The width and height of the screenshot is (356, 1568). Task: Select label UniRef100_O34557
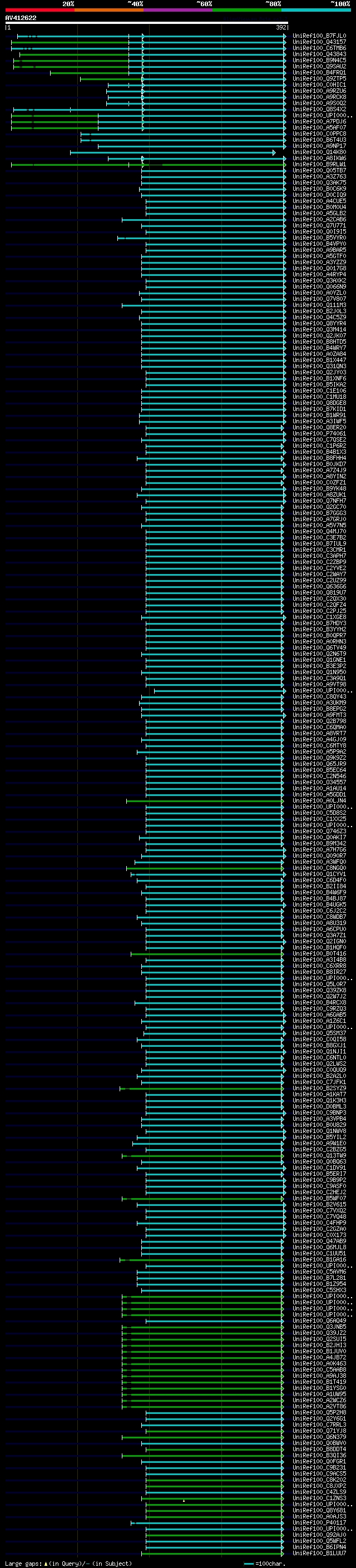click(319, 782)
